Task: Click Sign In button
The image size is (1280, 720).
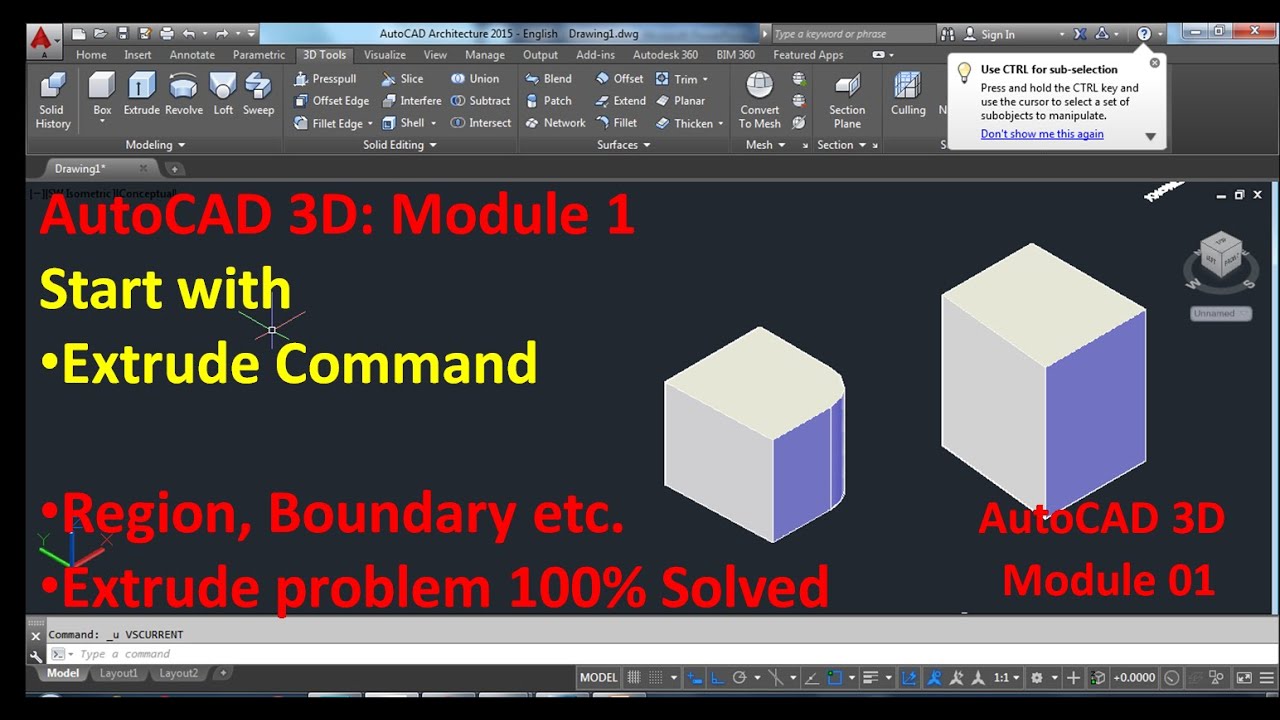Action: coord(990,34)
